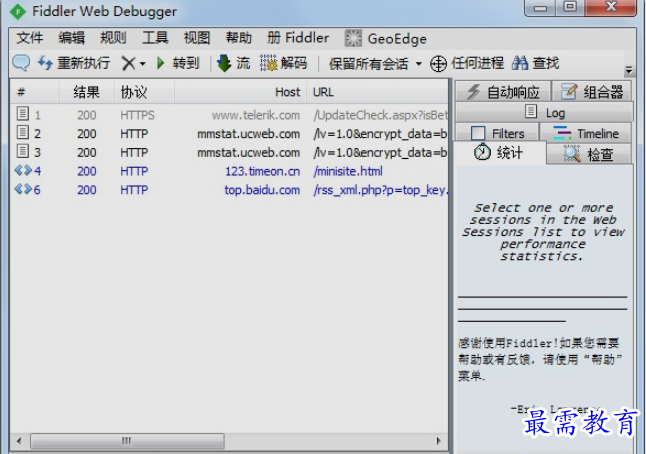Screen dimensions: 646x454
Task: Toggle the 解码 decode button
Action: coord(283,63)
